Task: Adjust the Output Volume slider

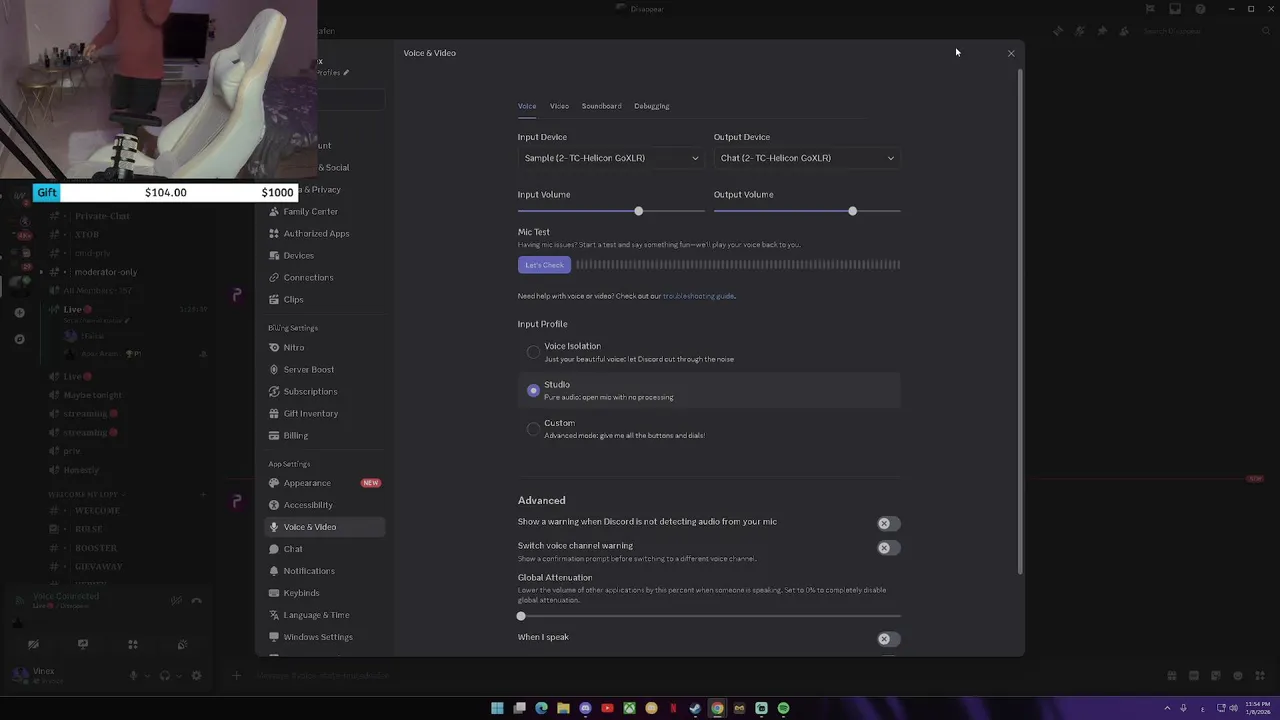Action: [852, 211]
